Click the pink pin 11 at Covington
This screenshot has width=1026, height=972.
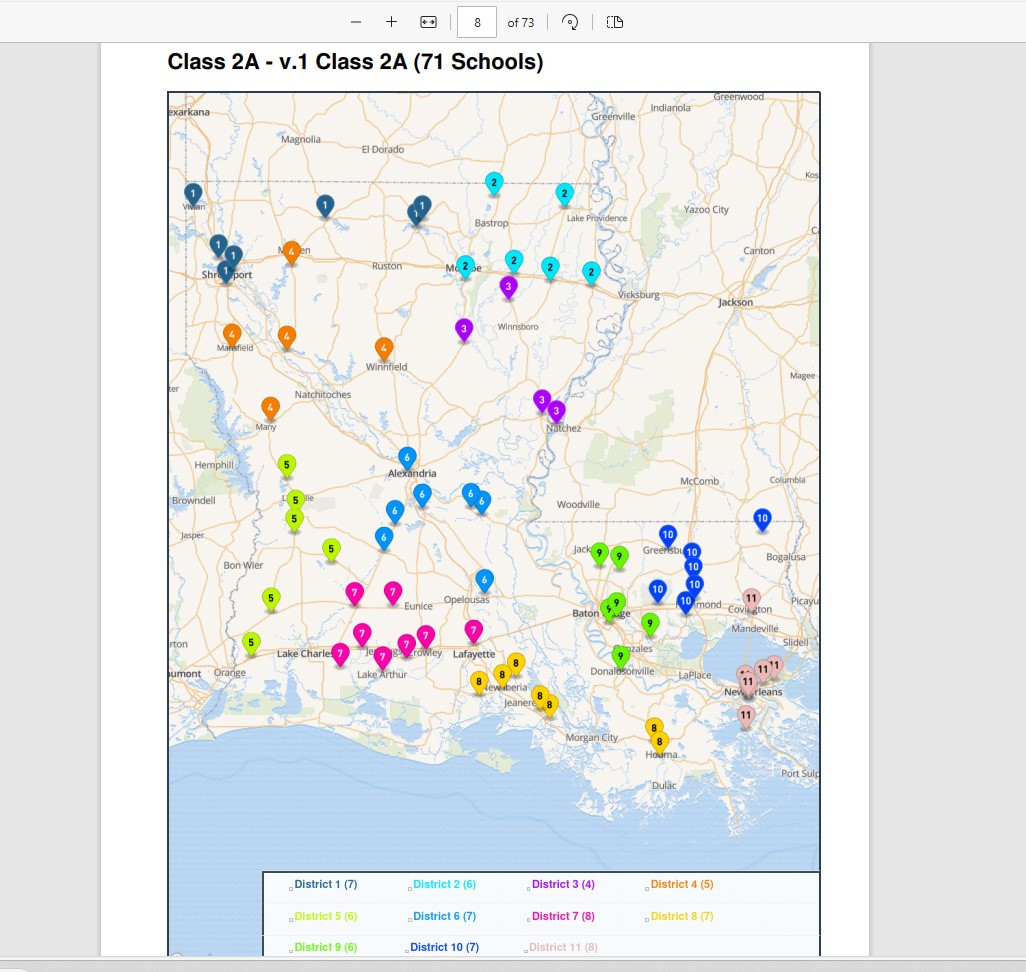[x=751, y=600]
